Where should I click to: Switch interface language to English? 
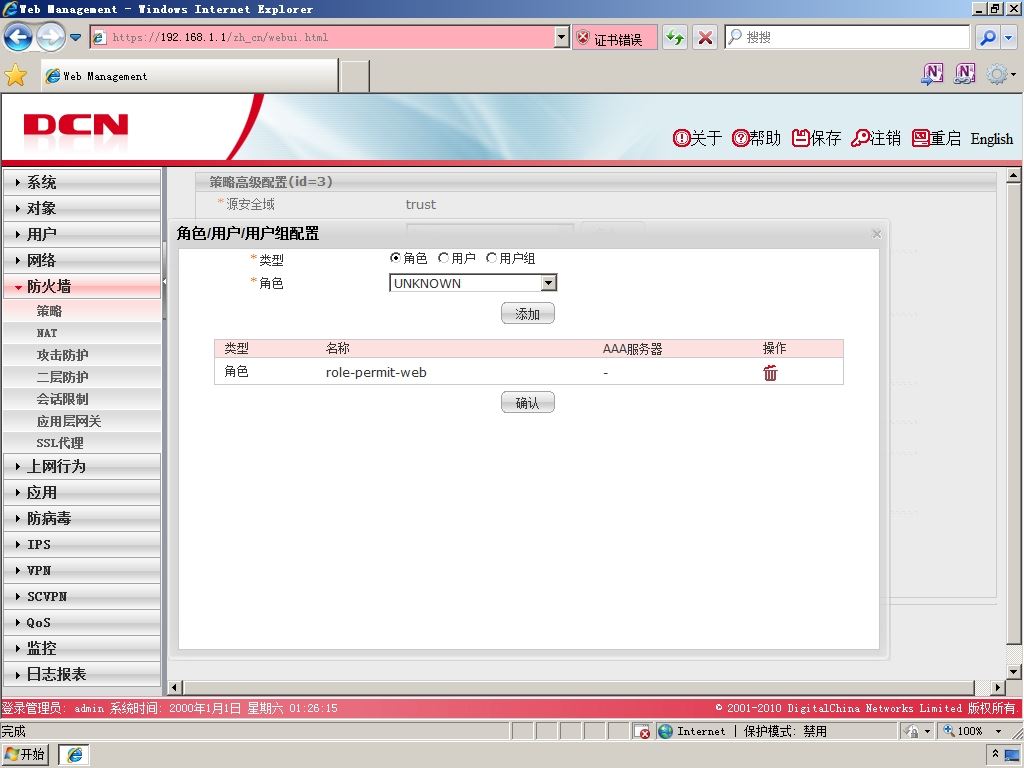pyautogui.click(x=991, y=138)
